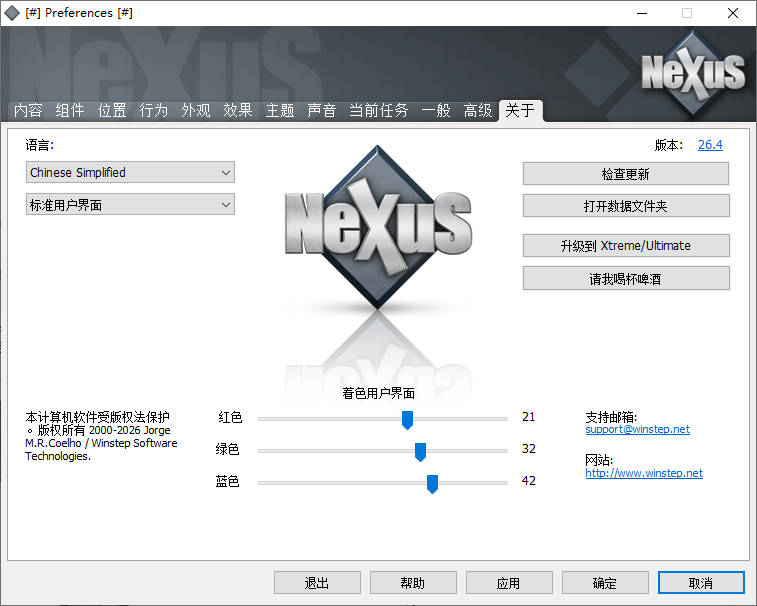757x606 pixels.
Task: Click the copyright notice text
Action: [x=101, y=436]
